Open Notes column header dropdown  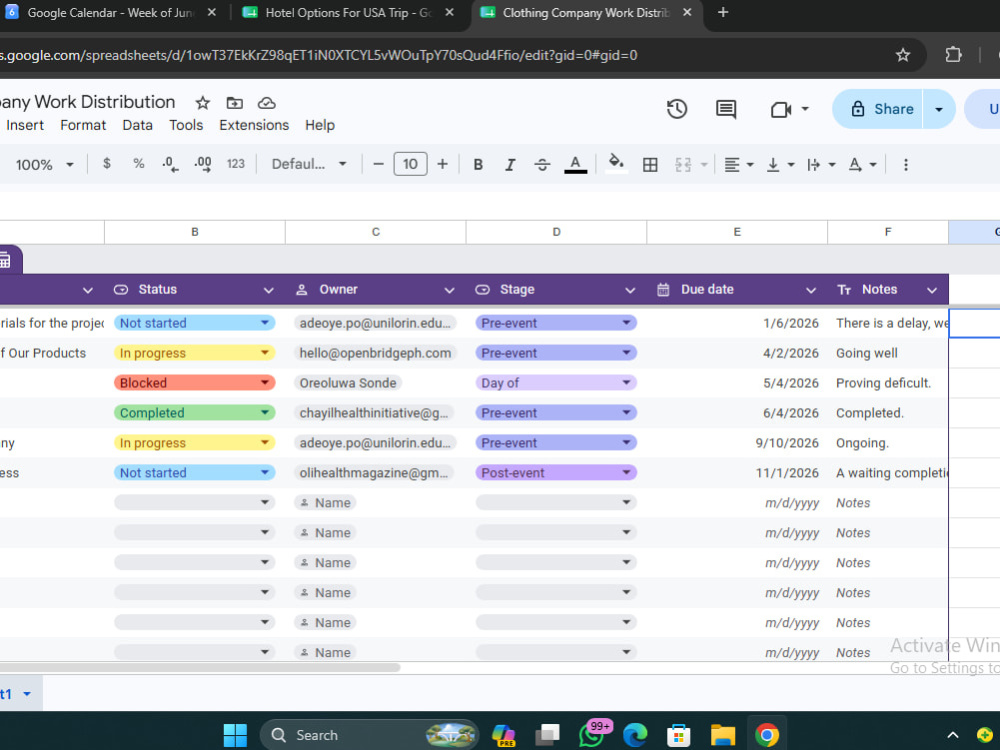pyautogui.click(x=932, y=290)
